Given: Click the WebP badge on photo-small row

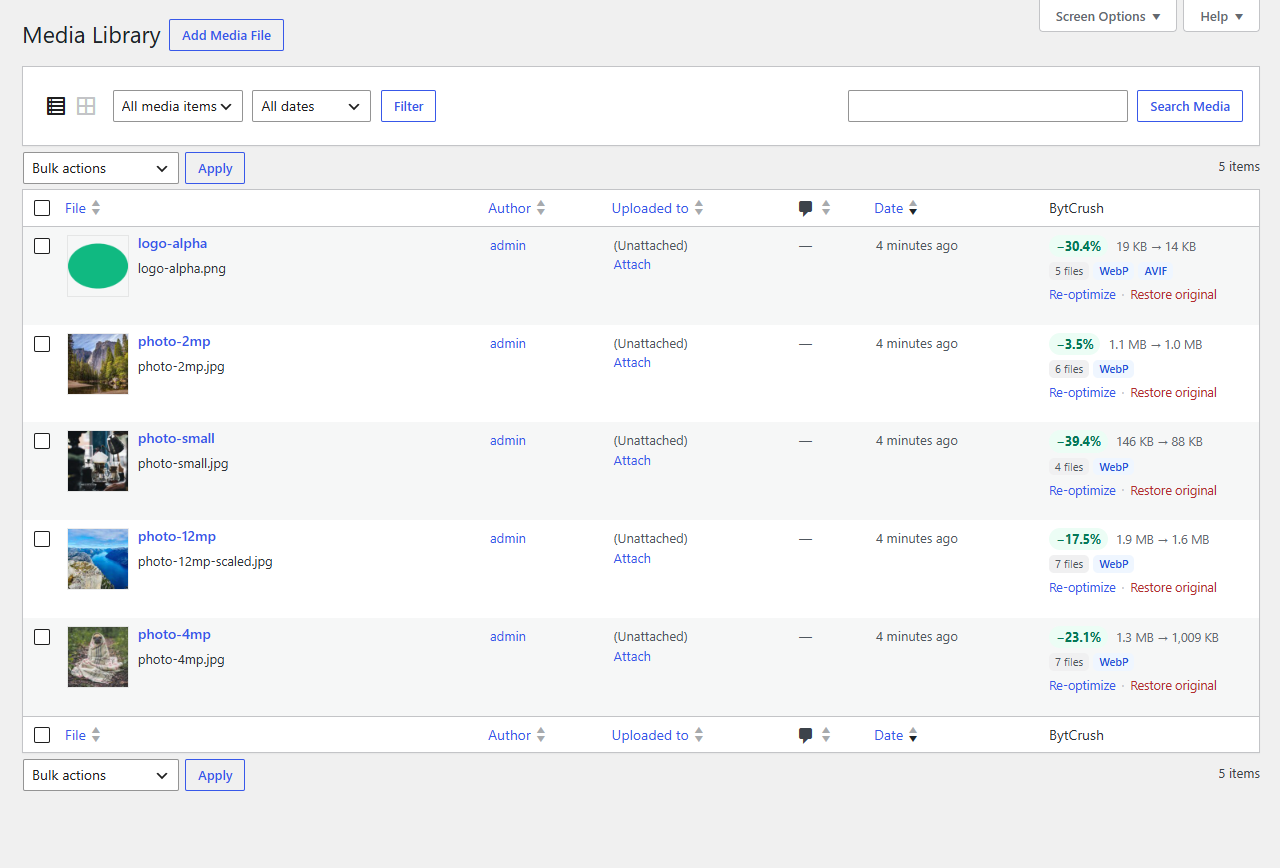Looking at the screenshot, I should click(1114, 467).
